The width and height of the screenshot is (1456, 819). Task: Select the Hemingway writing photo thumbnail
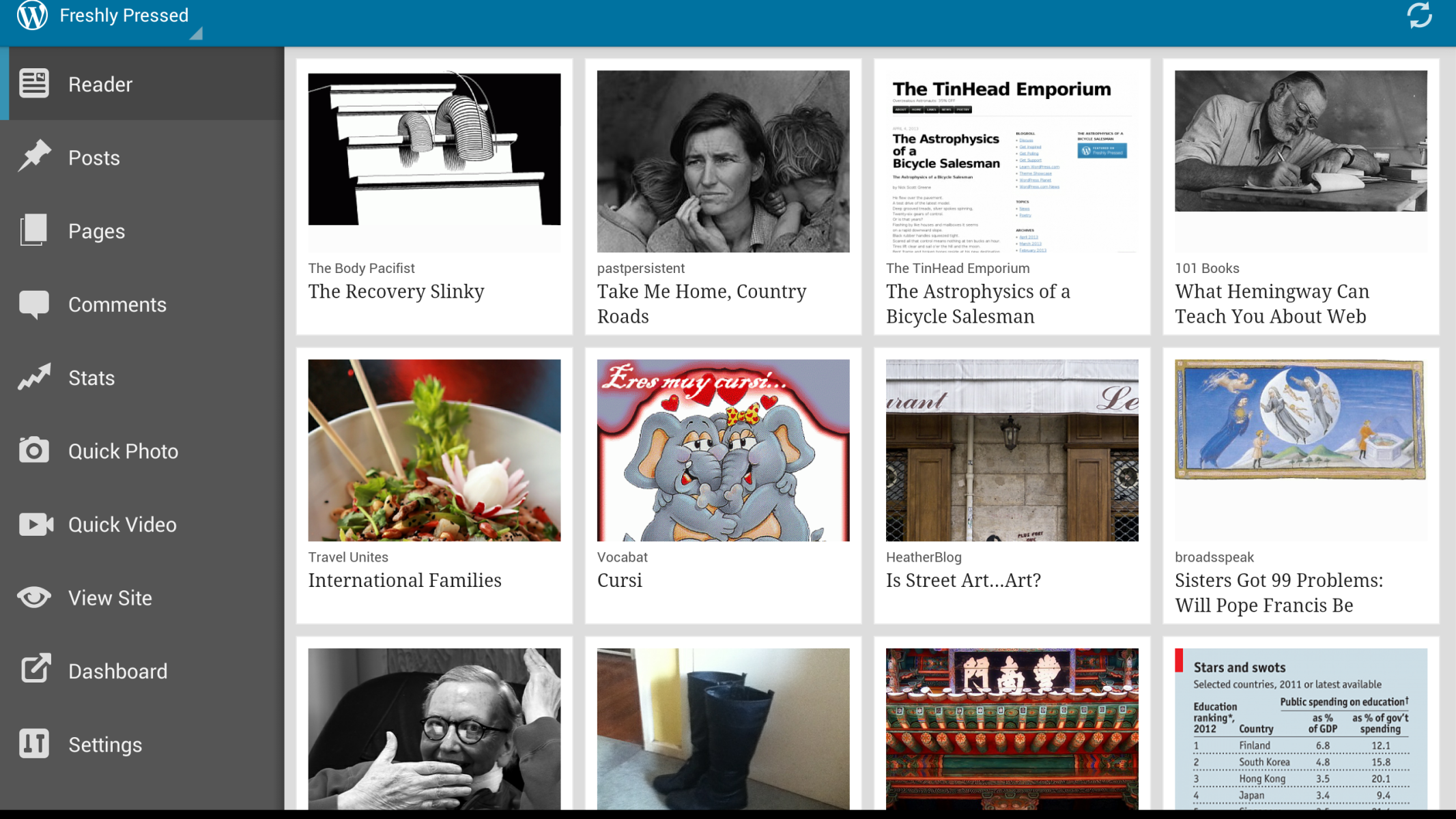coord(1301,141)
